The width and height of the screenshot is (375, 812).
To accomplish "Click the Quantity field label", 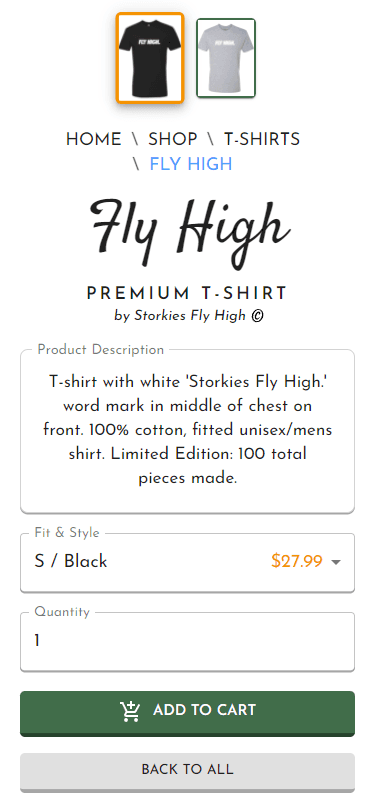I will click(62, 612).
